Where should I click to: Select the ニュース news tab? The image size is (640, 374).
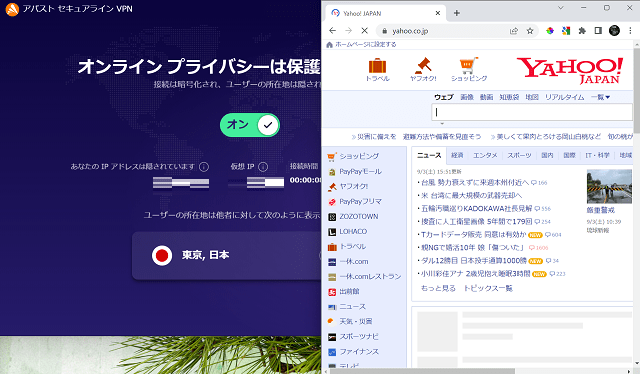(x=429, y=155)
